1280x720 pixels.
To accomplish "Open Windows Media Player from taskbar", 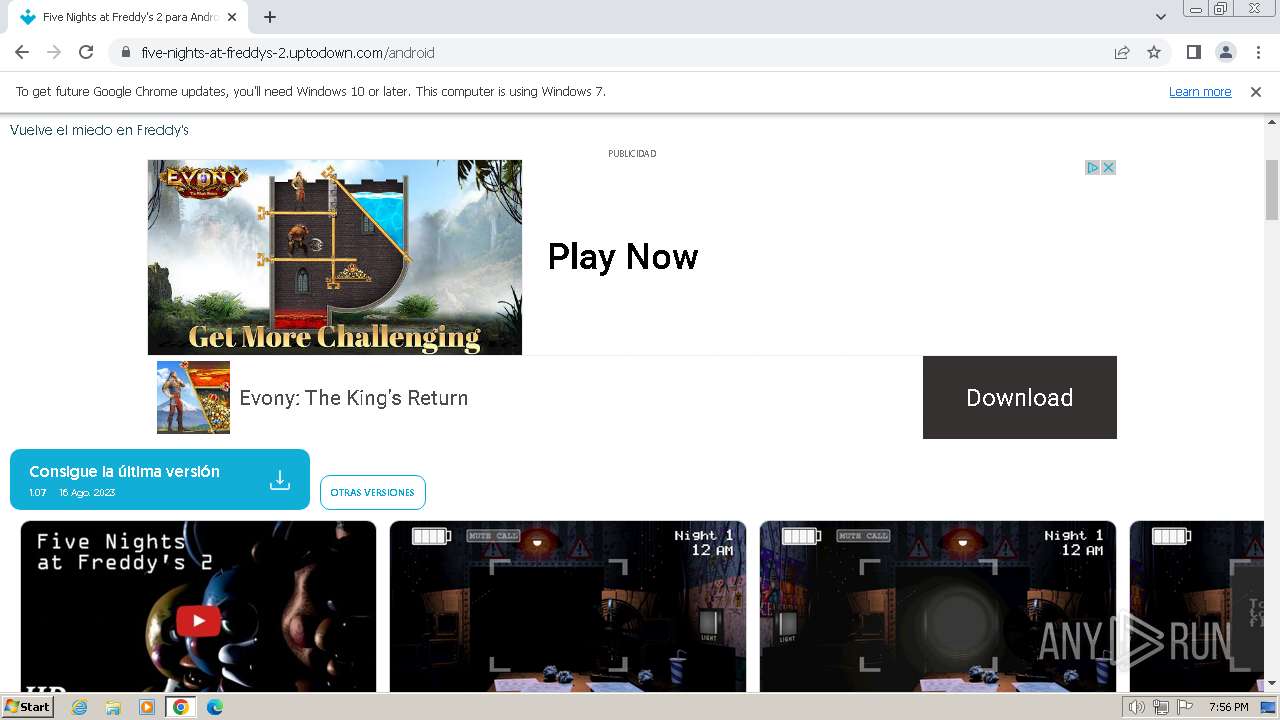I will (x=147, y=707).
